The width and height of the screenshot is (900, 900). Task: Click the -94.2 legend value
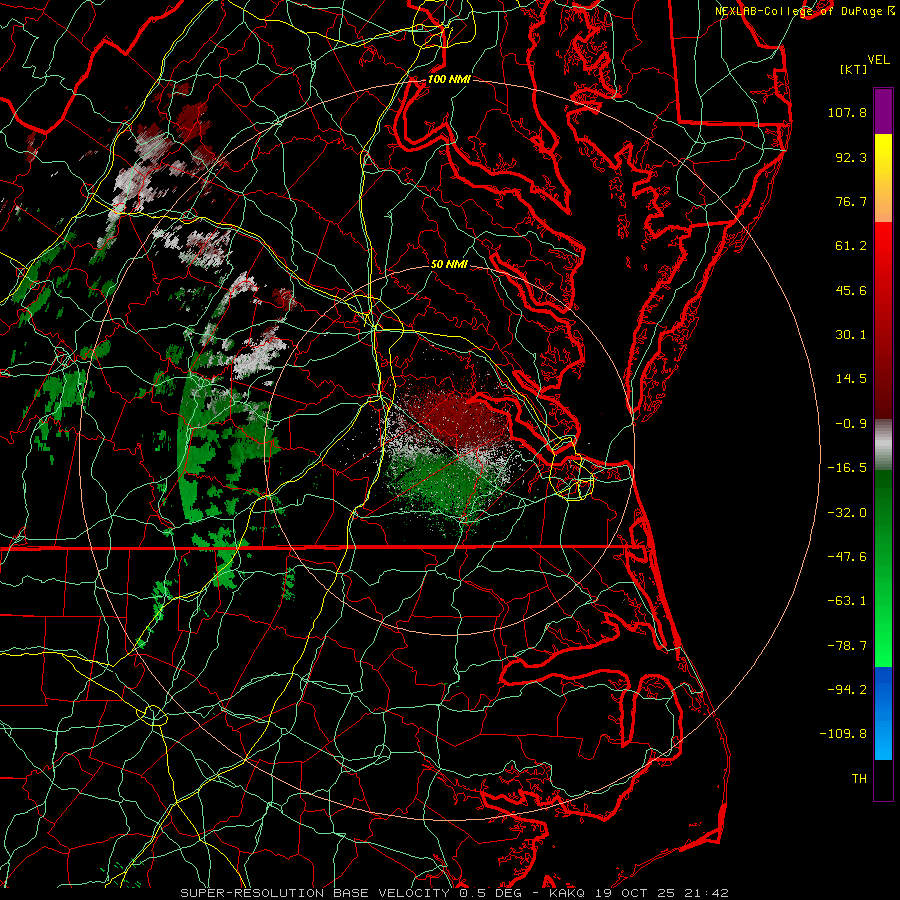point(847,690)
